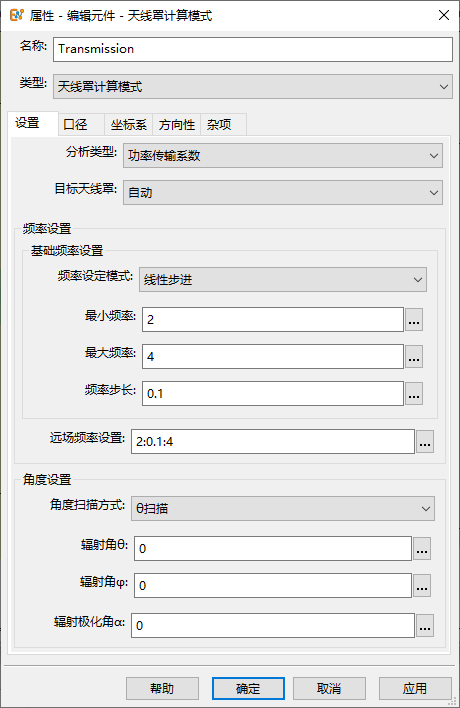Click the ellipsis button beside 辐射角φ
The width and height of the screenshot is (460, 708).
point(422,586)
